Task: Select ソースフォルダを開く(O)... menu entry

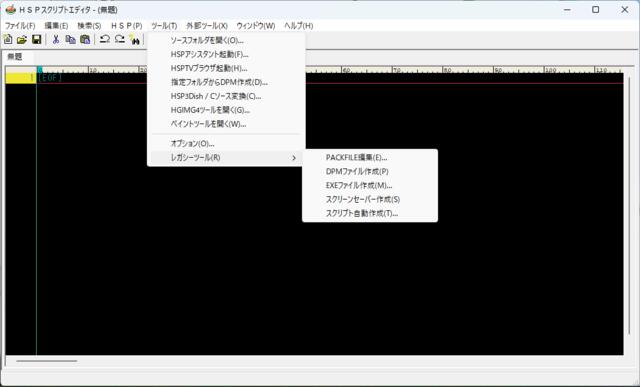Action: coord(226,40)
